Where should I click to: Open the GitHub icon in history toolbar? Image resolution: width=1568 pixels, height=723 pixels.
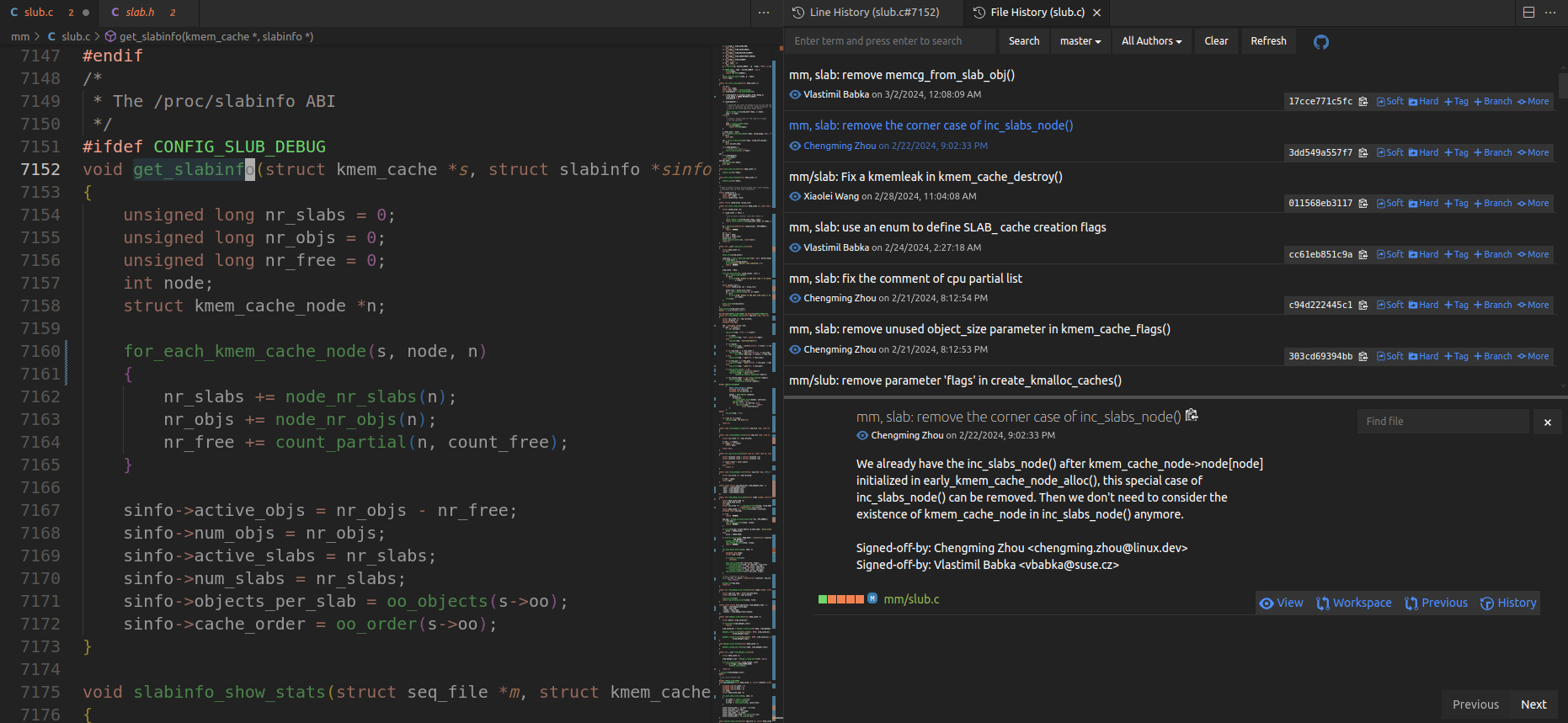point(1320,42)
